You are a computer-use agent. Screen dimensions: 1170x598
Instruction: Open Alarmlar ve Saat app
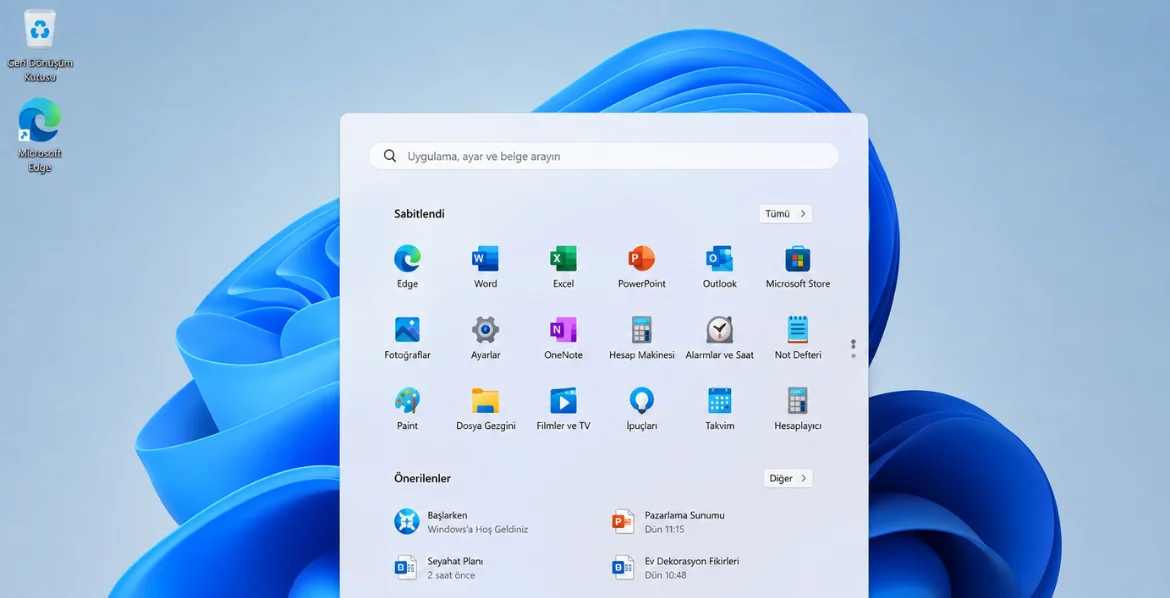coord(719,337)
